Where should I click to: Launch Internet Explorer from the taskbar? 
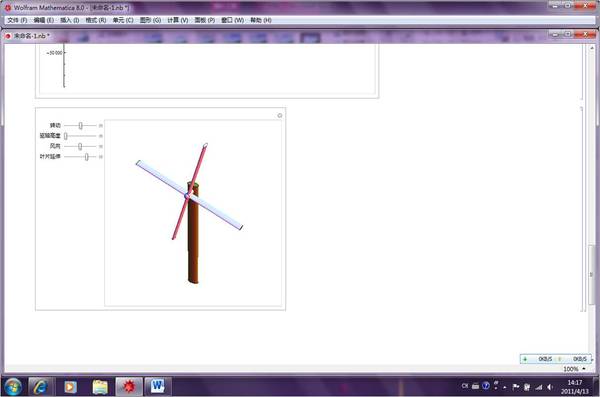tap(40, 387)
